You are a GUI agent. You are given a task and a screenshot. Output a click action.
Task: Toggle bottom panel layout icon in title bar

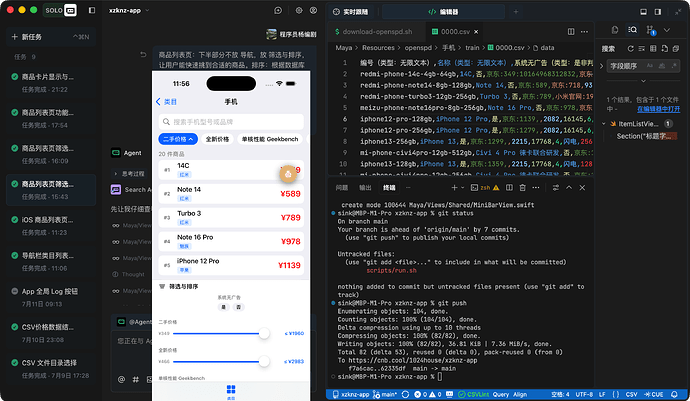click(x=643, y=12)
